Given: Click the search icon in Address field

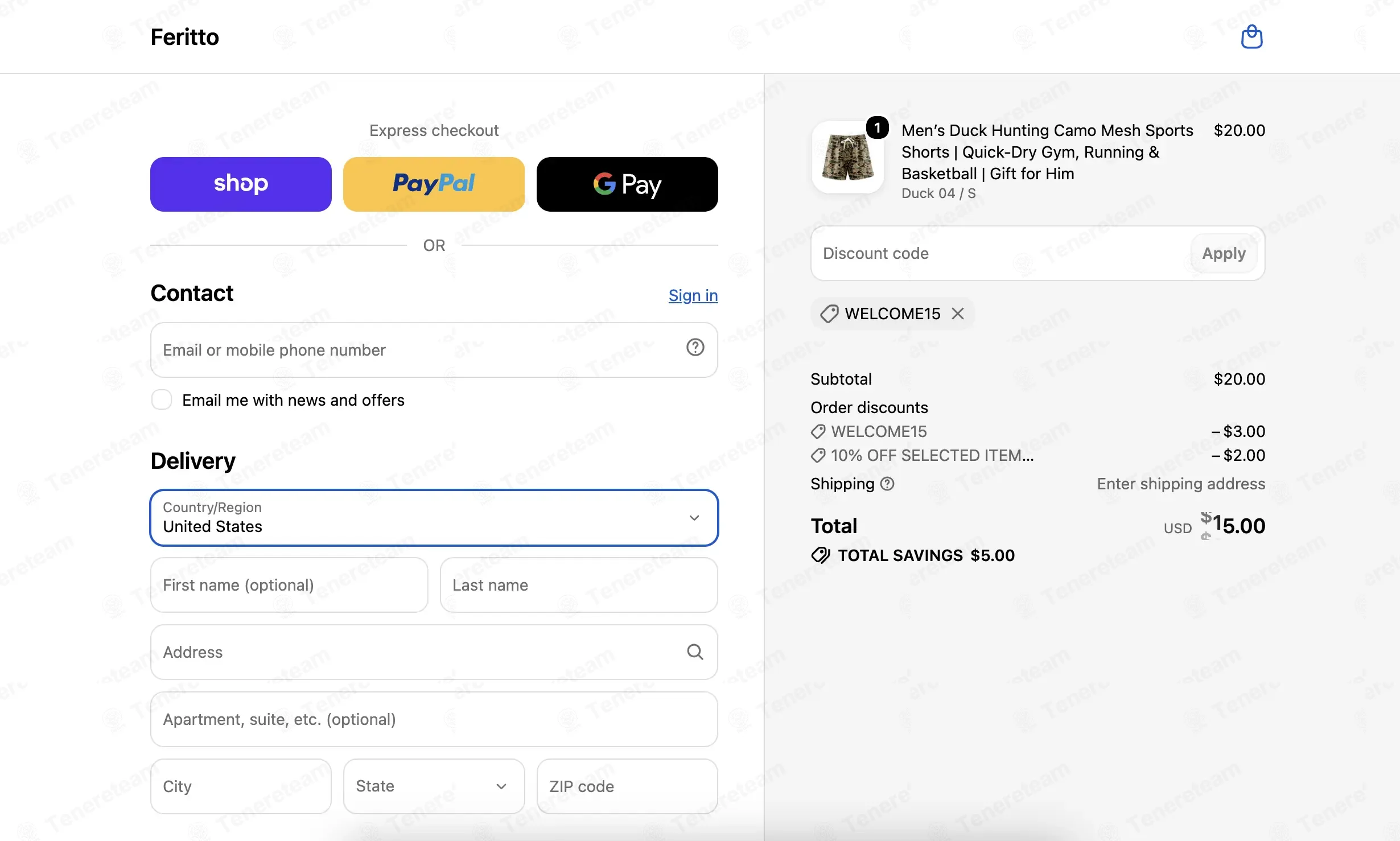Looking at the screenshot, I should [695, 652].
